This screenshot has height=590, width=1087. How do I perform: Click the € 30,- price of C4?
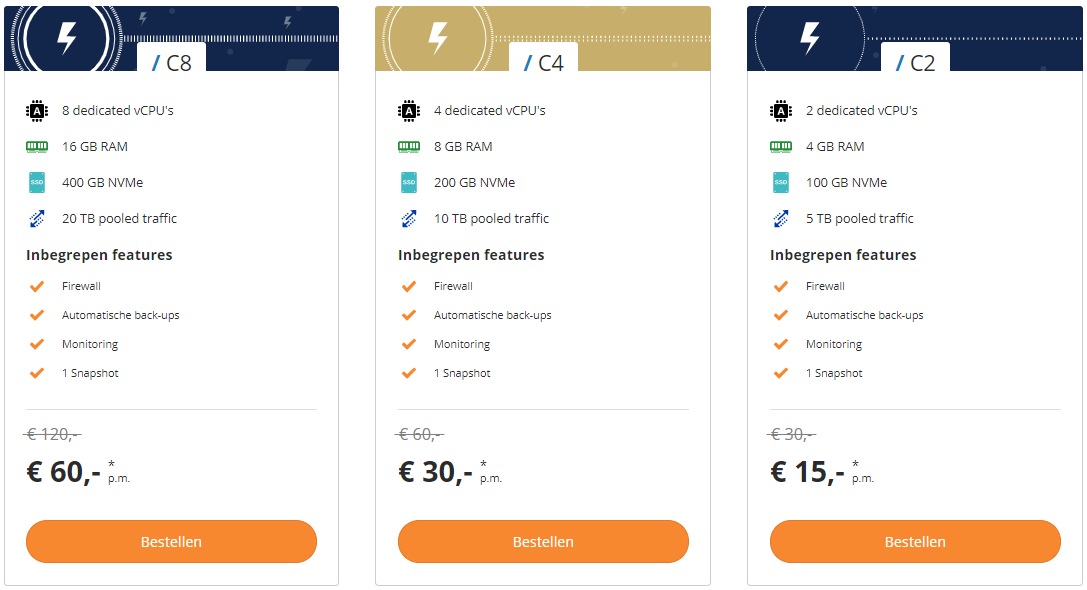click(x=436, y=472)
